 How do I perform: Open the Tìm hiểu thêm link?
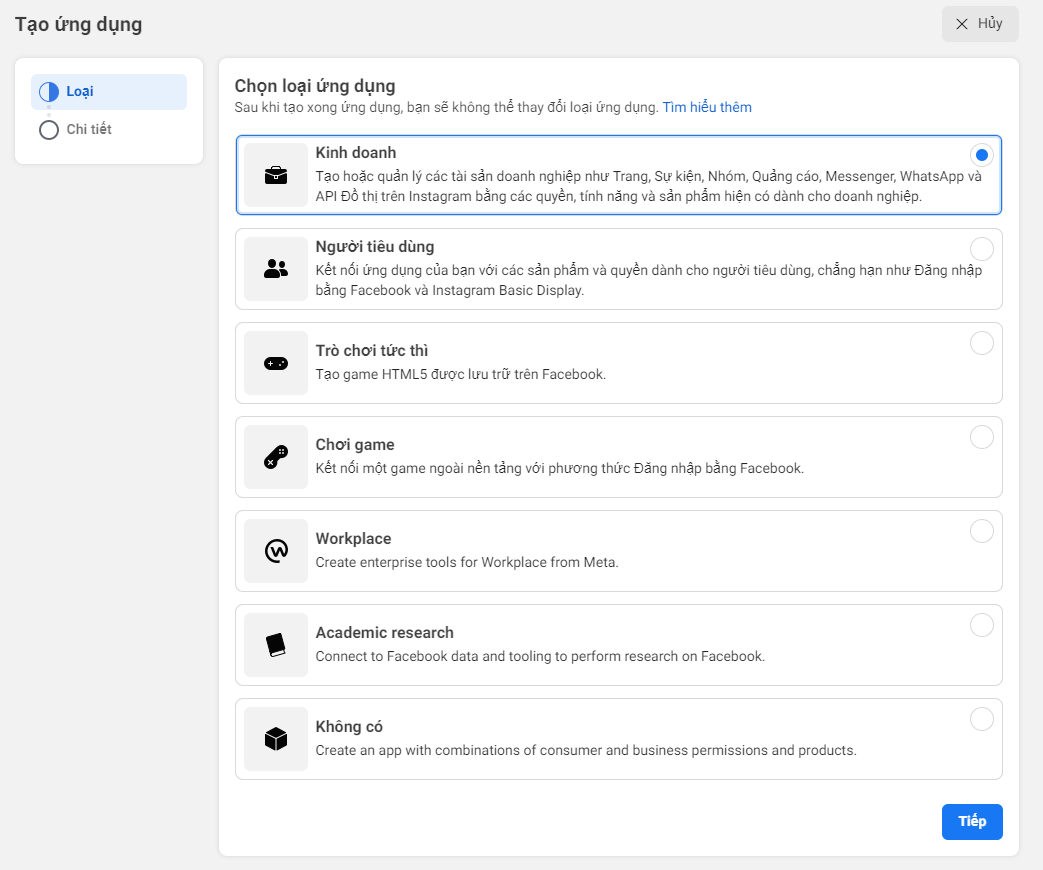706,107
